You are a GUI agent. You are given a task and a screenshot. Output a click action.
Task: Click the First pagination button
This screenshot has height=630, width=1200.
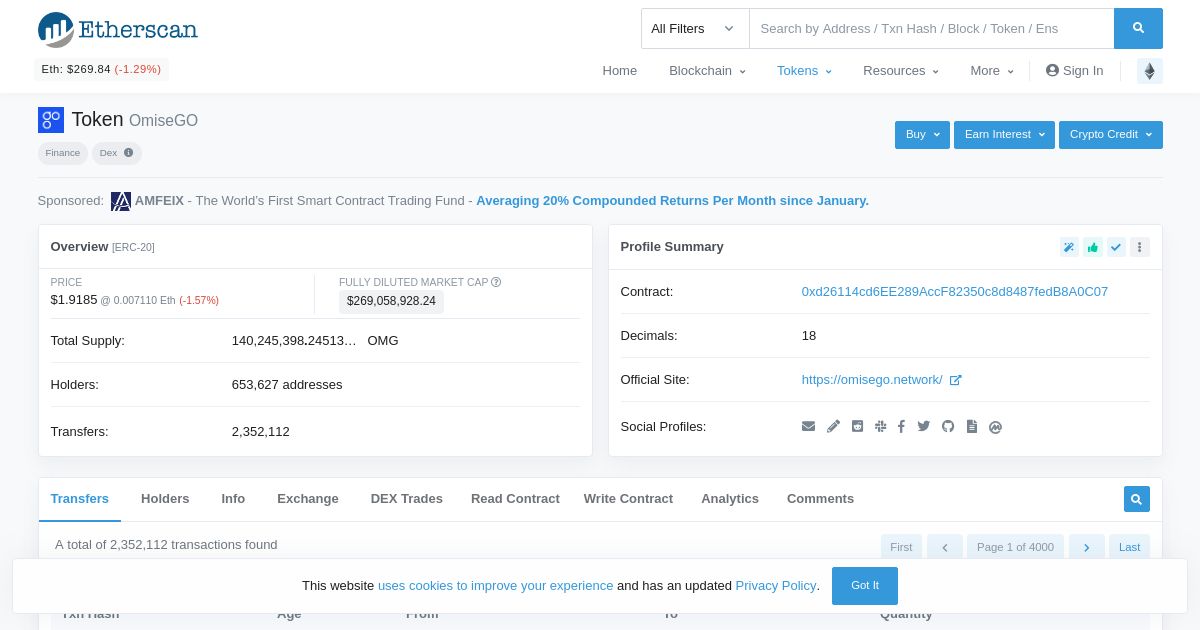[901, 547]
